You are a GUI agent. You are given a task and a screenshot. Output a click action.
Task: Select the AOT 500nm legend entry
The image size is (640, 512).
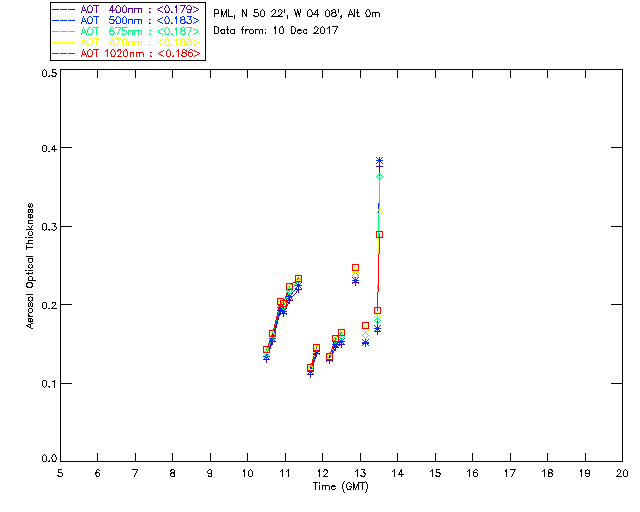point(127,20)
